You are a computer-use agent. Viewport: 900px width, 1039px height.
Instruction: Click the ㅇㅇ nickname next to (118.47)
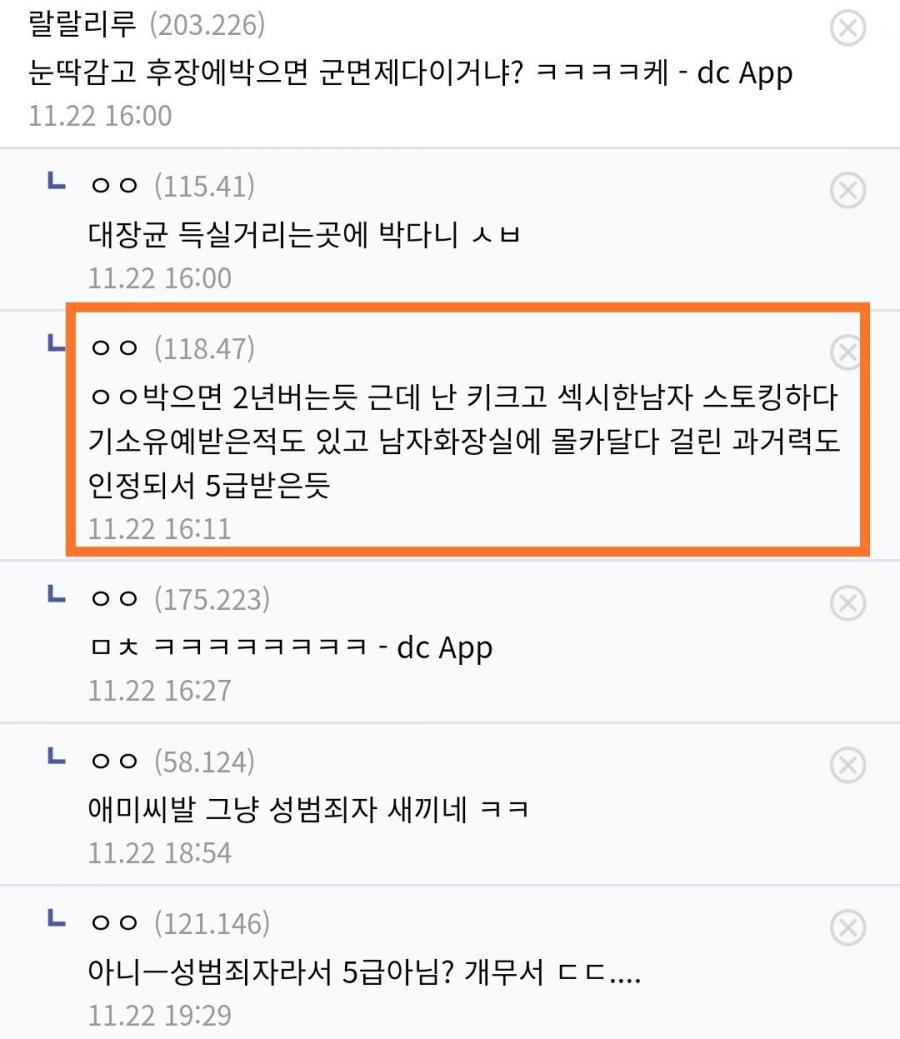coord(114,347)
